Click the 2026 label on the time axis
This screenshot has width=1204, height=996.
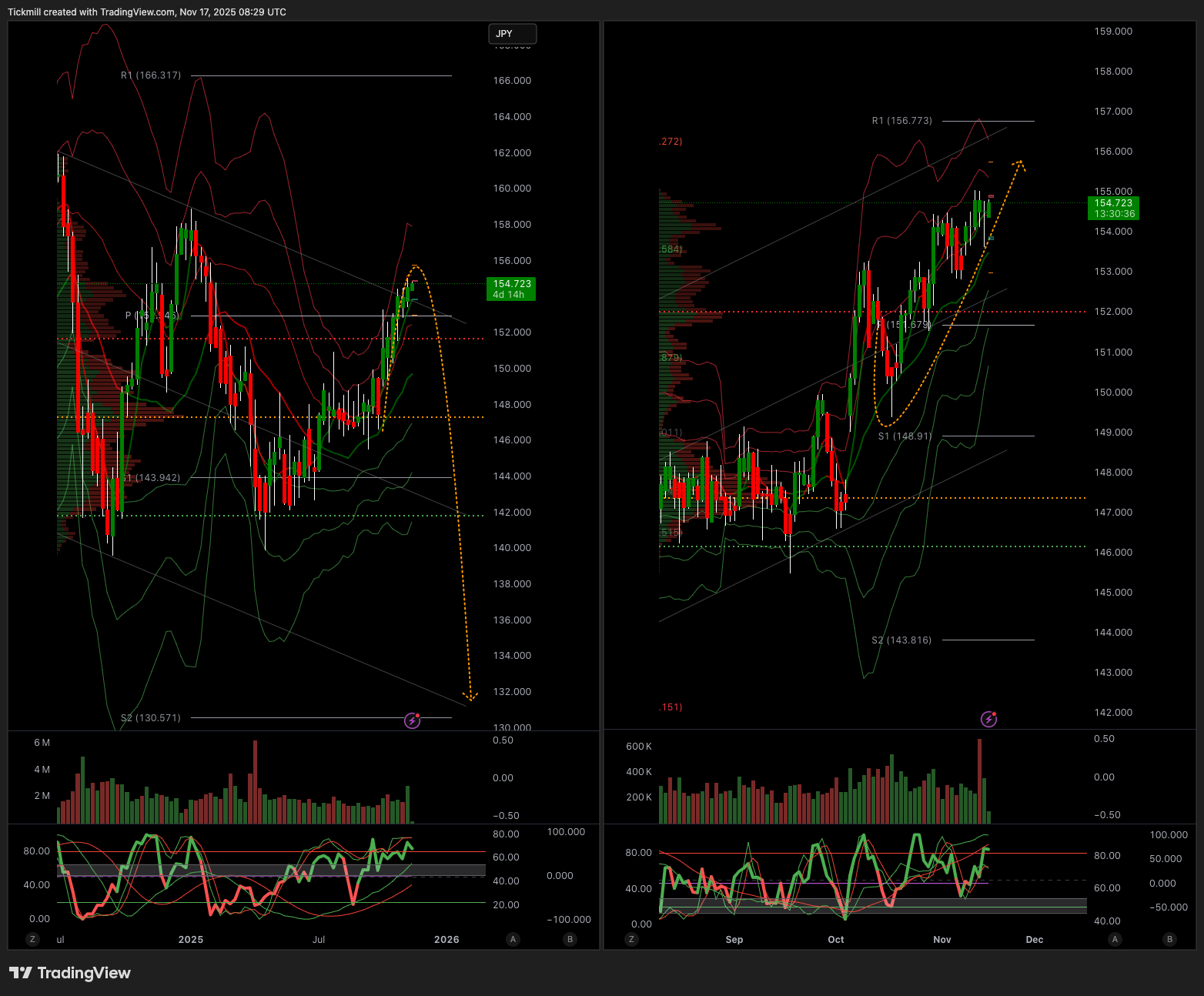(446, 939)
